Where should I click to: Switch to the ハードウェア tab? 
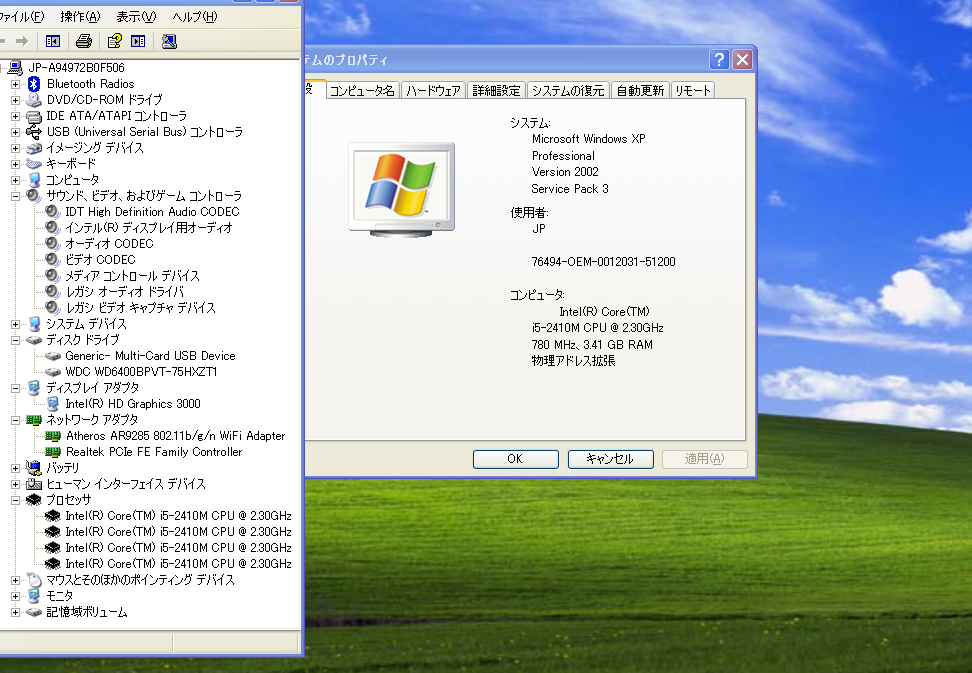(x=433, y=90)
